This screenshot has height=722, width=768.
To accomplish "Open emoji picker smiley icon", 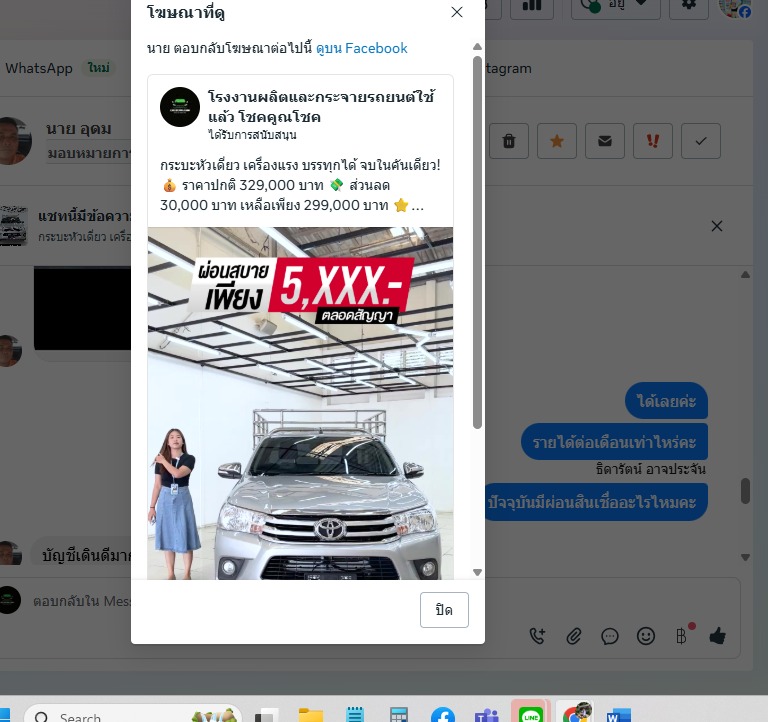I will click(x=646, y=636).
